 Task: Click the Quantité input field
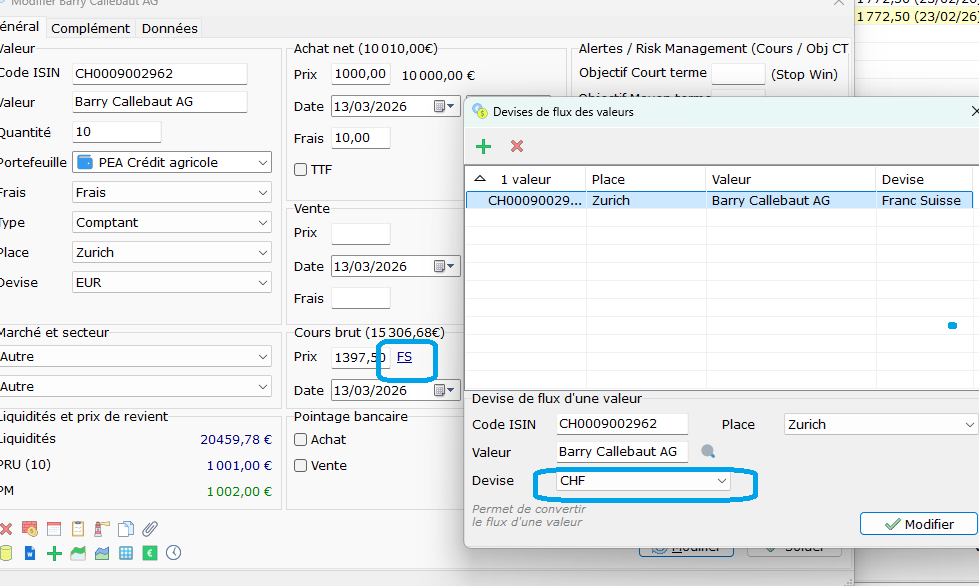pyautogui.click(x=117, y=132)
